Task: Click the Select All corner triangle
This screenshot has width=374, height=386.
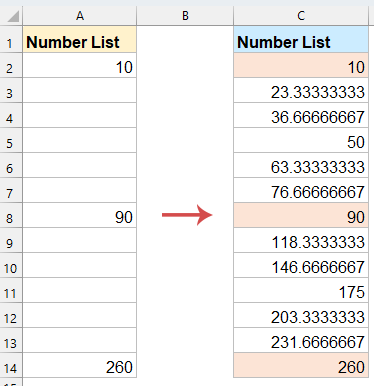Action: point(13,16)
